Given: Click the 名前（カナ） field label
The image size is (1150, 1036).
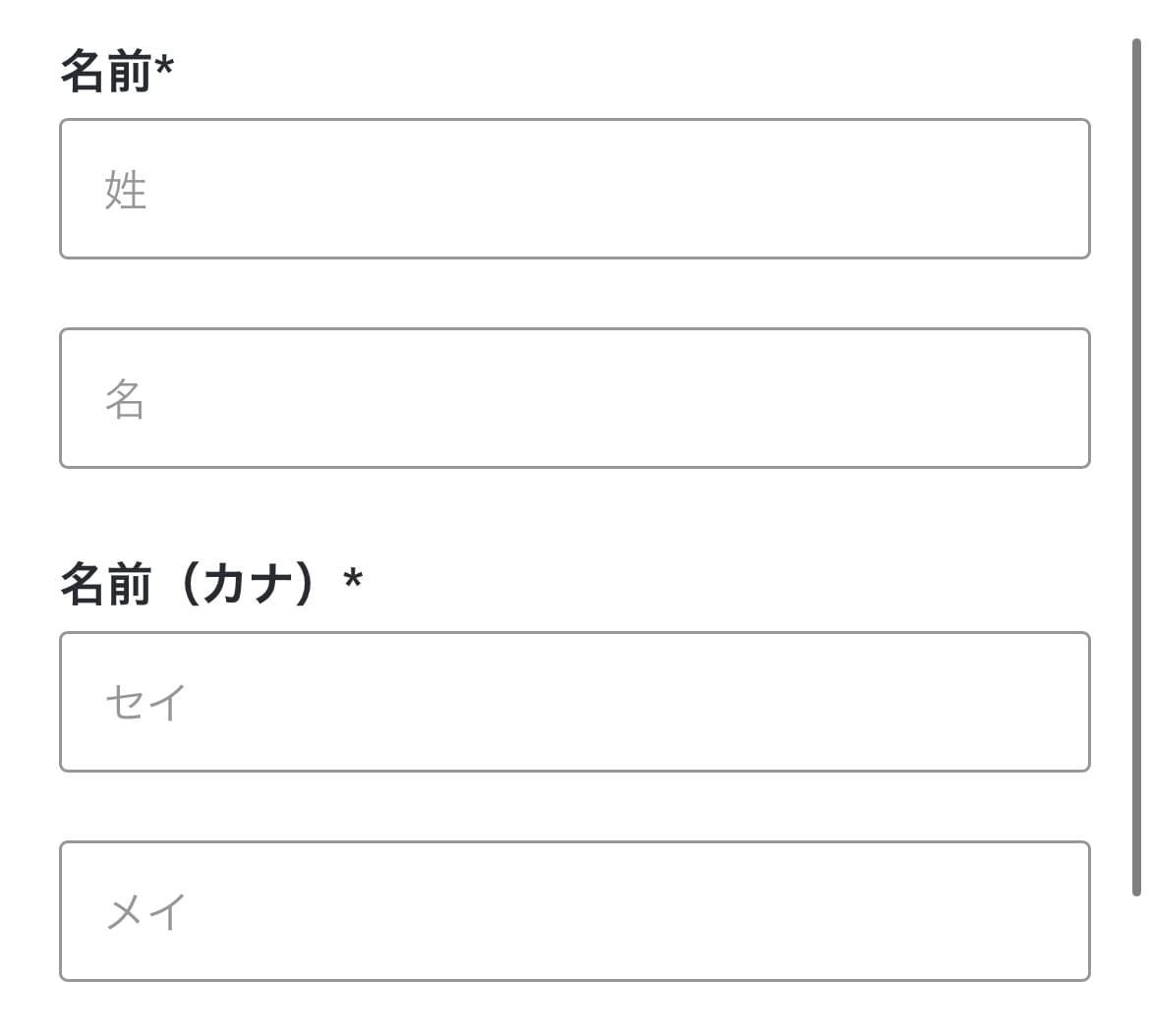Looking at the screenshot, I should (x=187, y=584).
